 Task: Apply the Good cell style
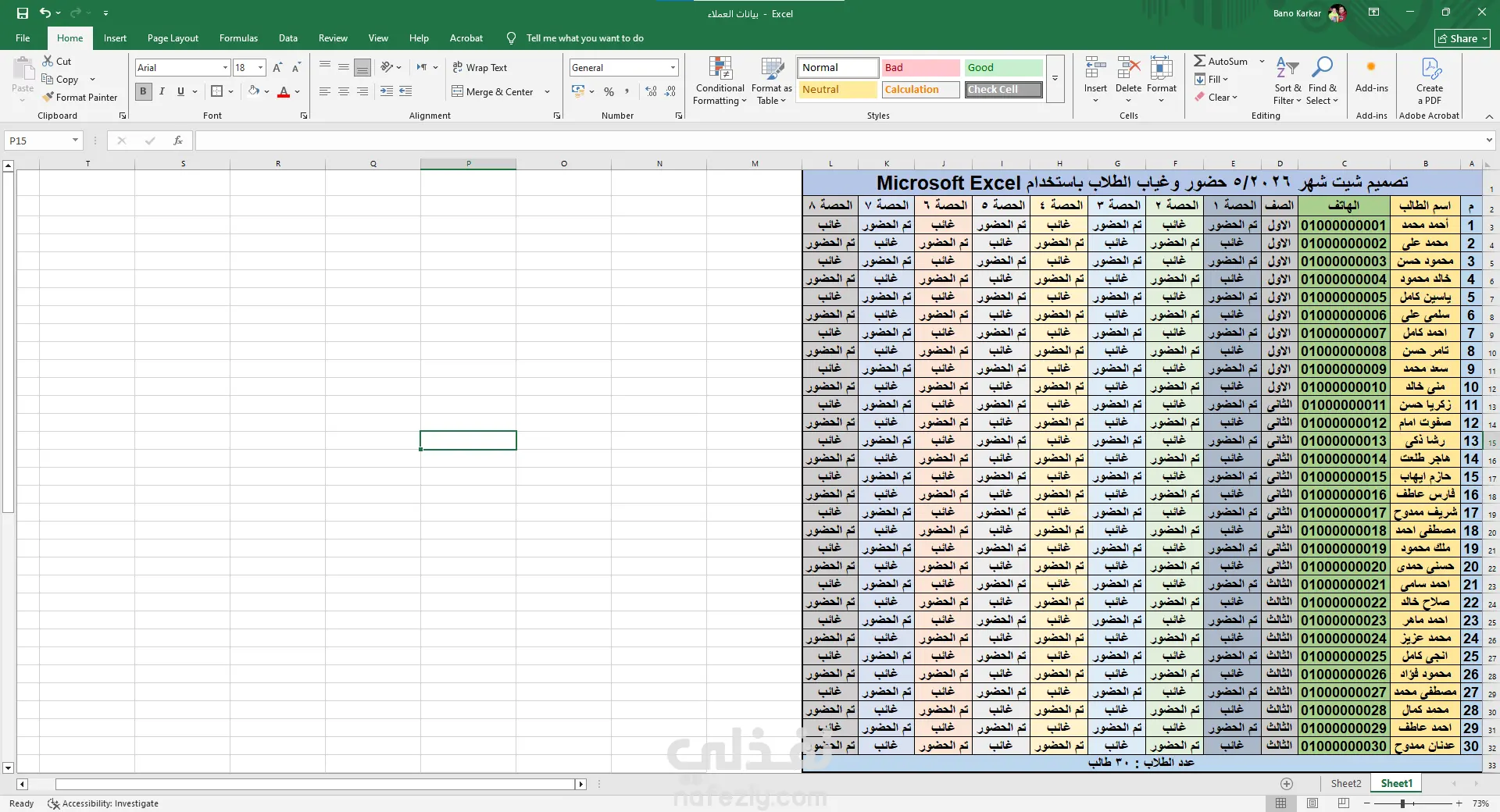1004,68
